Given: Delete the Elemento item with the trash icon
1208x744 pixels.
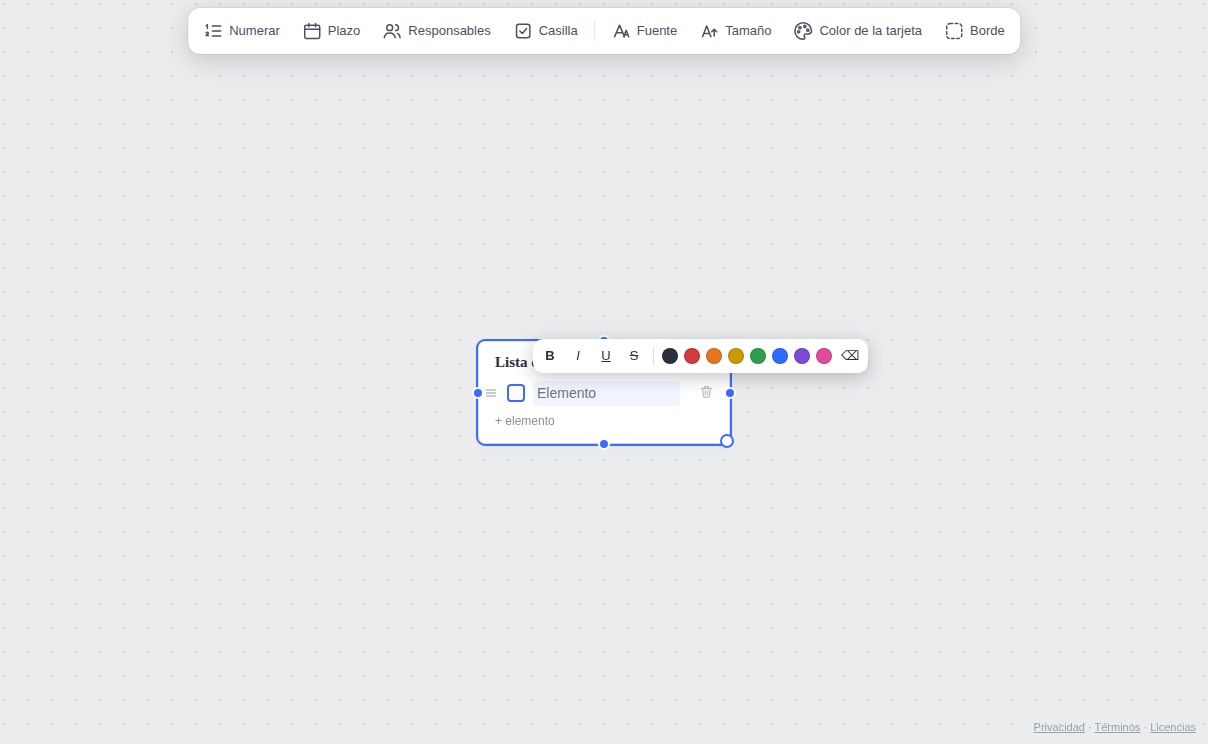Looking at the screenshot, I should [707, 392].
